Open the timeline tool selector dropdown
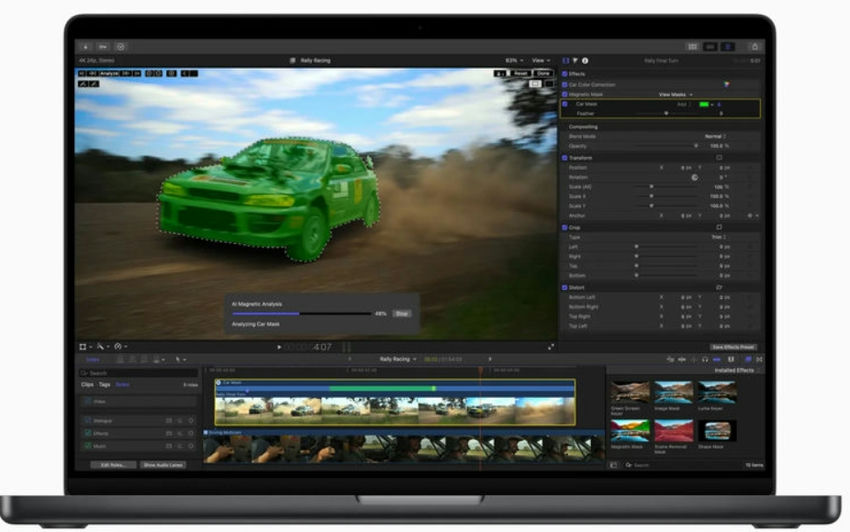The width and height of the screenshot is (850, 532). pos(181,360)
